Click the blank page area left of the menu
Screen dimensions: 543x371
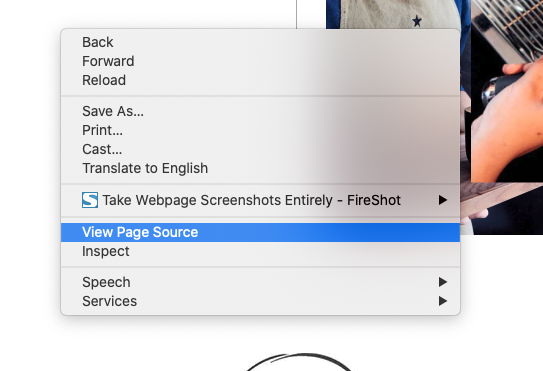[29, 173]
